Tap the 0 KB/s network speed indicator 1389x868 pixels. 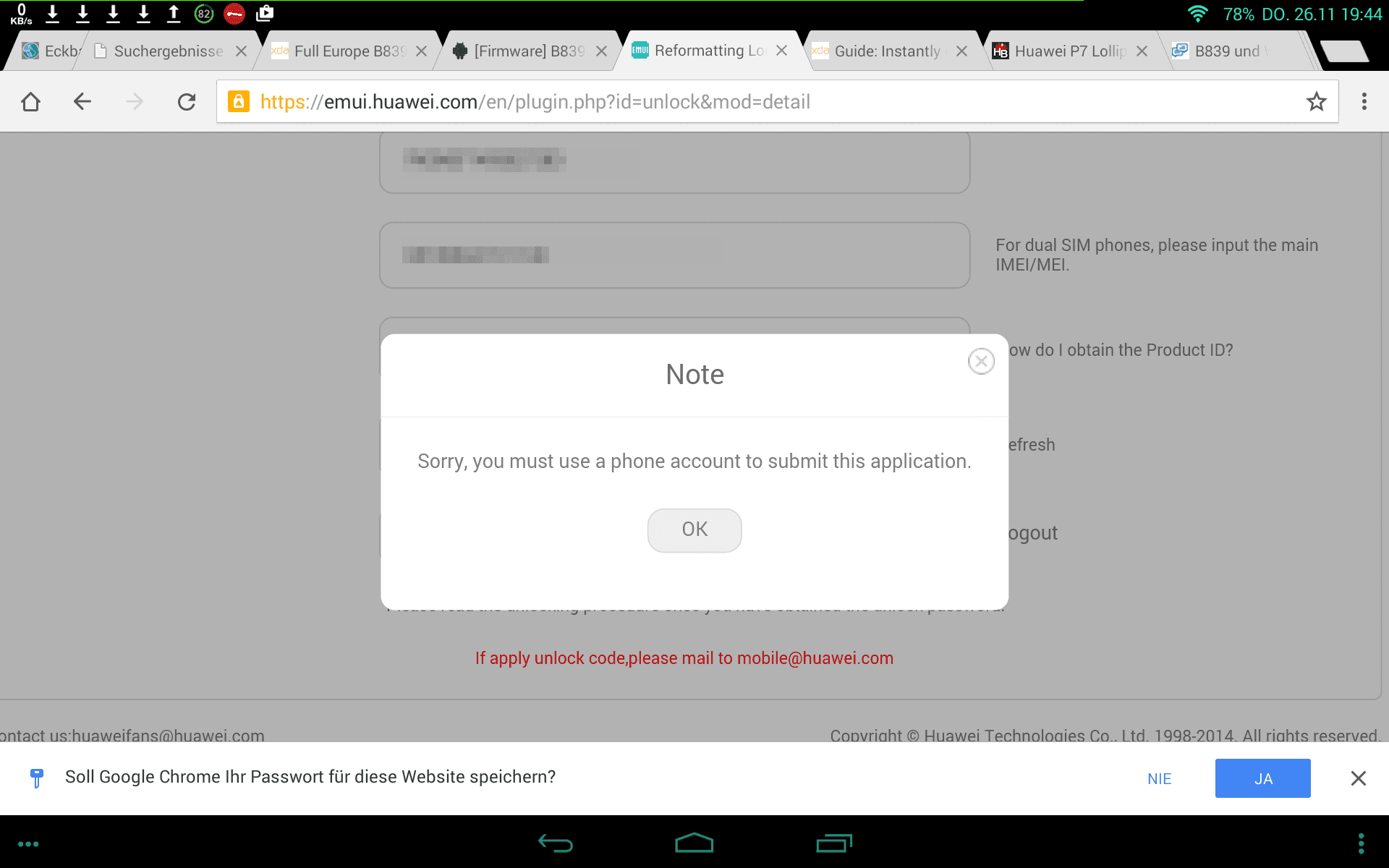pos(21,14)
